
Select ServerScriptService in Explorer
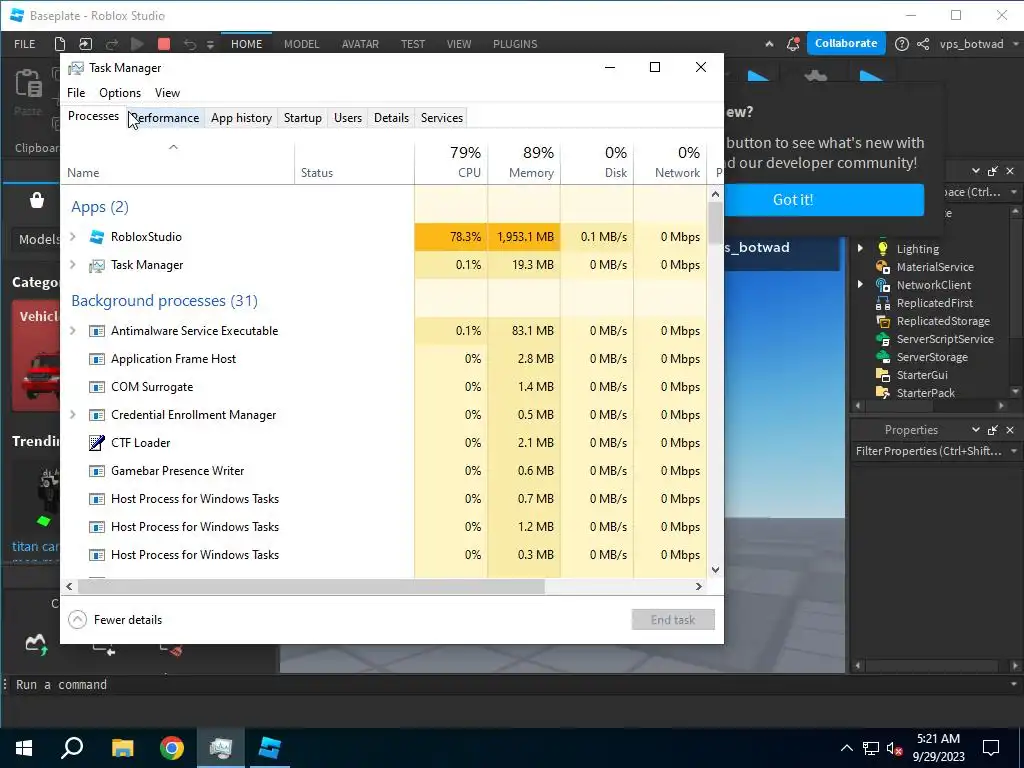click(x=944, y=339)
